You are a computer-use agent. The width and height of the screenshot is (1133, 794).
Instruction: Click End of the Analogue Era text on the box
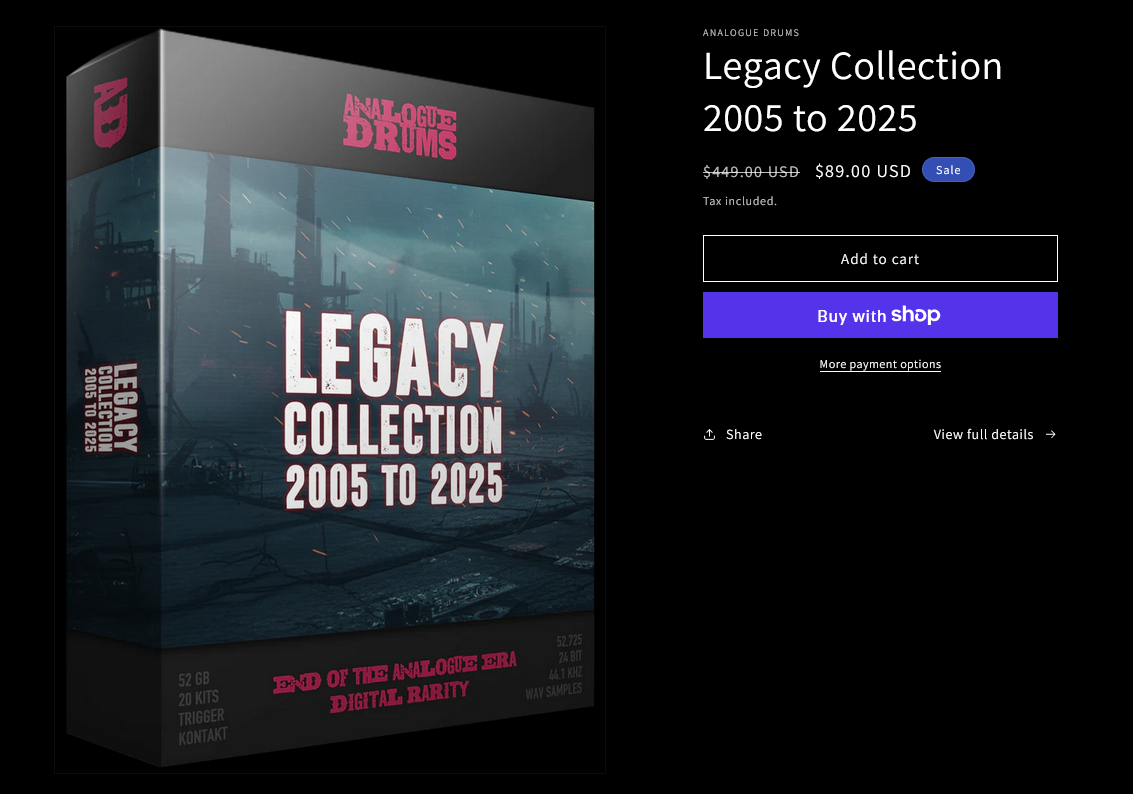click(x=396, y=681)
